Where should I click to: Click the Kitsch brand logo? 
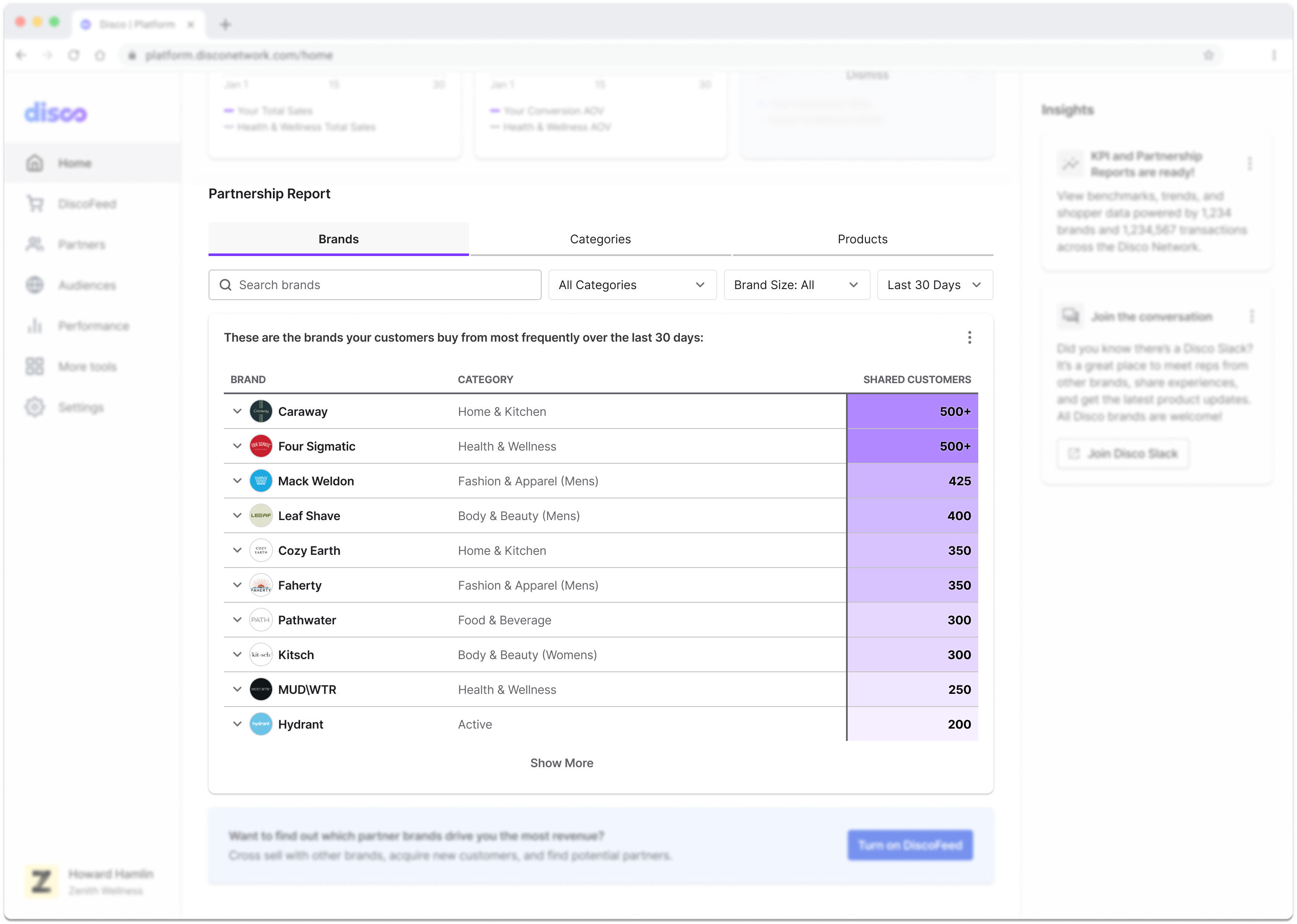point(261,654)
